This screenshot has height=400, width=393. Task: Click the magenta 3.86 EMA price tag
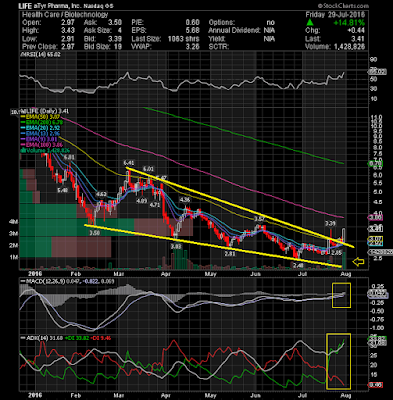(376, 218)
